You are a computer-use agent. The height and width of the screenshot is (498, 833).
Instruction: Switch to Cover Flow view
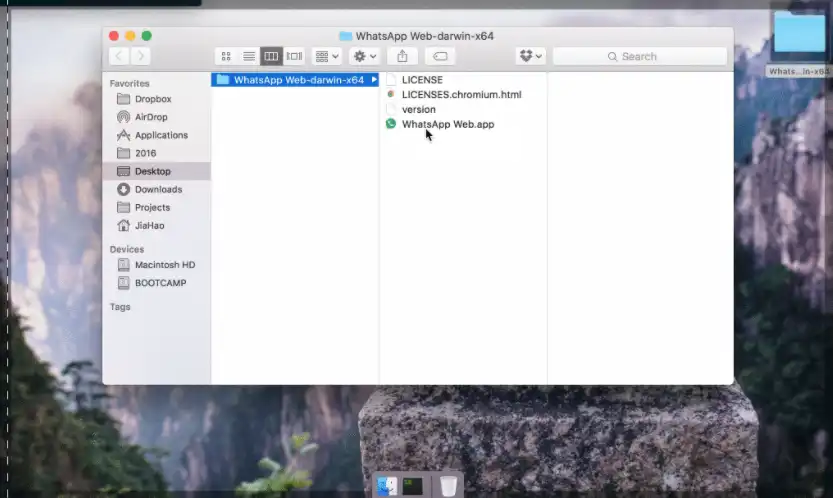294,56
